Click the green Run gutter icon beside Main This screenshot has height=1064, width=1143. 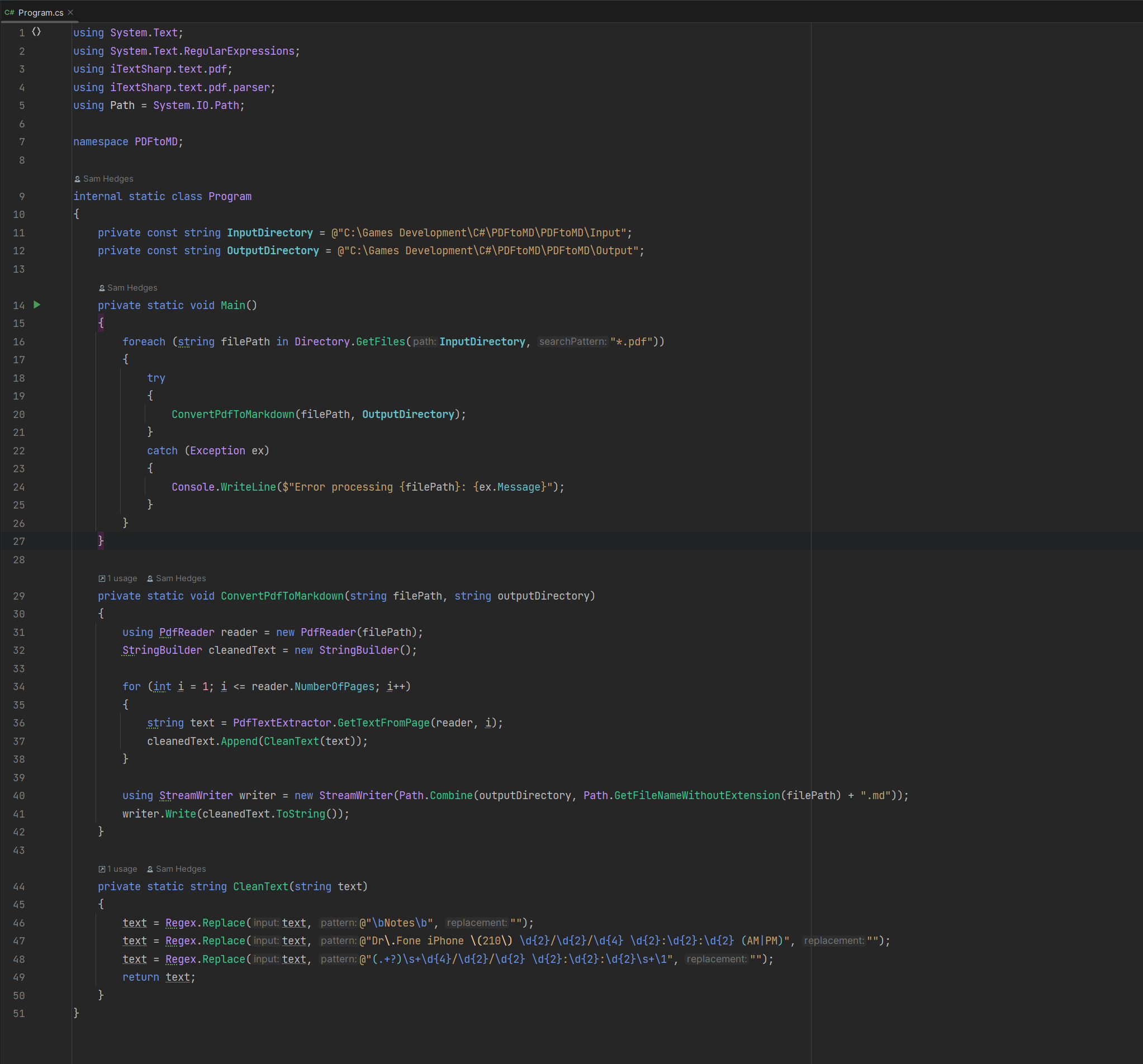click(x=37, y=305)
